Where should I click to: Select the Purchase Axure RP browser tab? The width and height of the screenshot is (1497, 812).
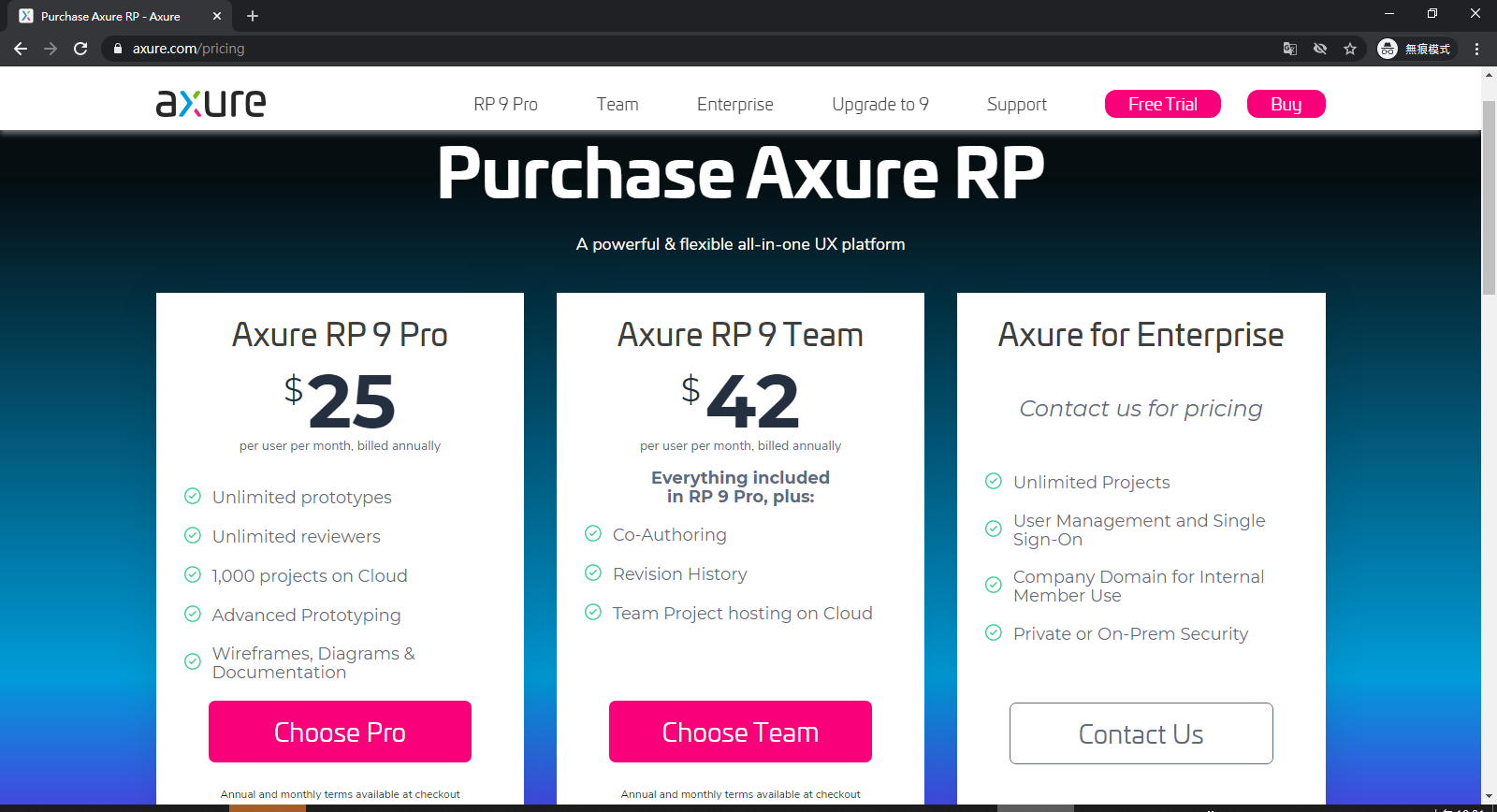pyautogui.click(x=120, y=16)
